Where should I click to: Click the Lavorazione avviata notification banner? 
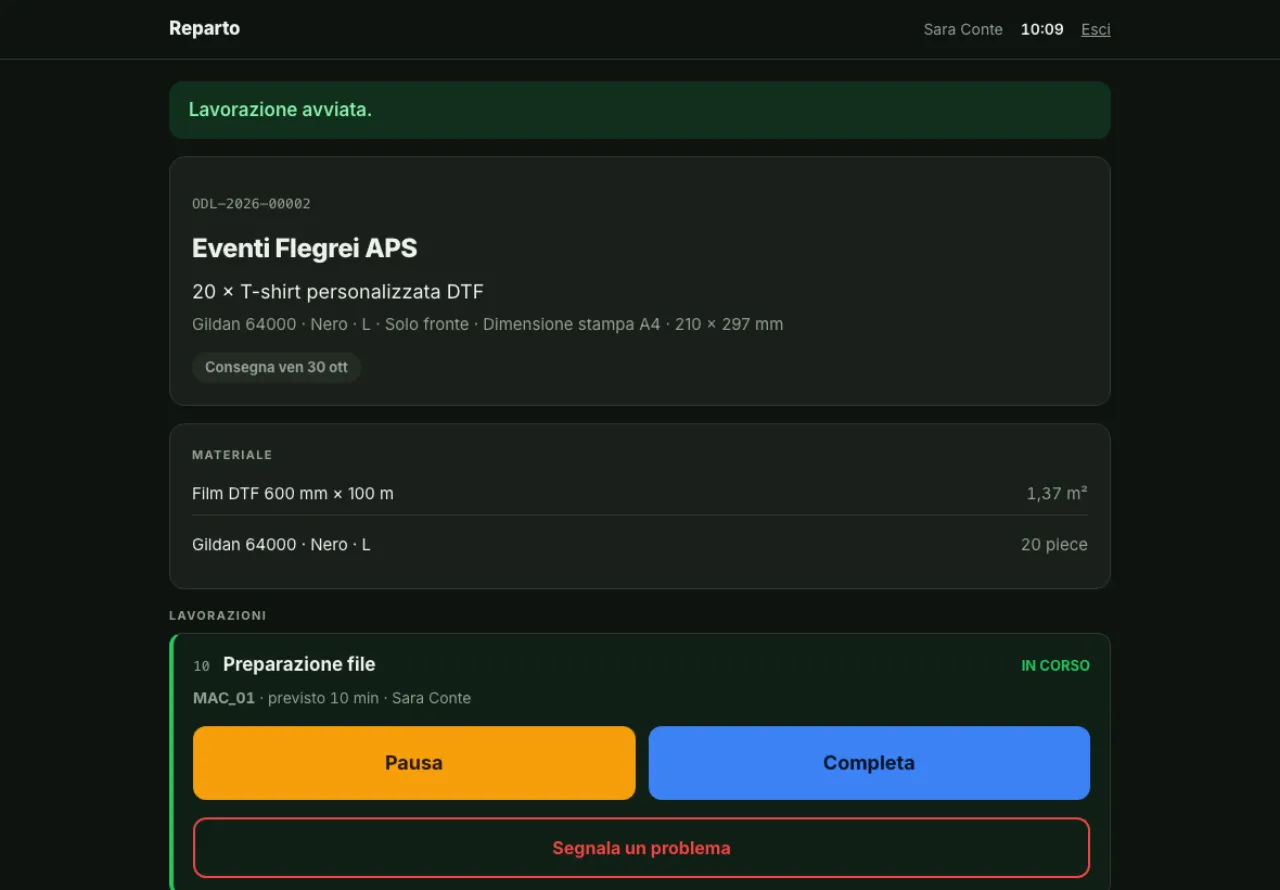640,110
